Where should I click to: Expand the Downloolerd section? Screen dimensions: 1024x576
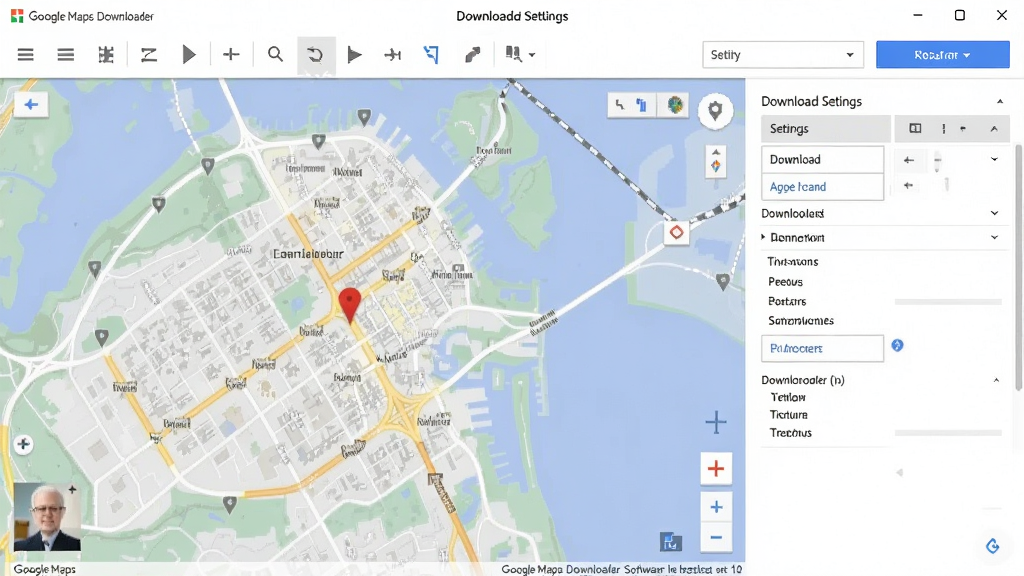995,213
